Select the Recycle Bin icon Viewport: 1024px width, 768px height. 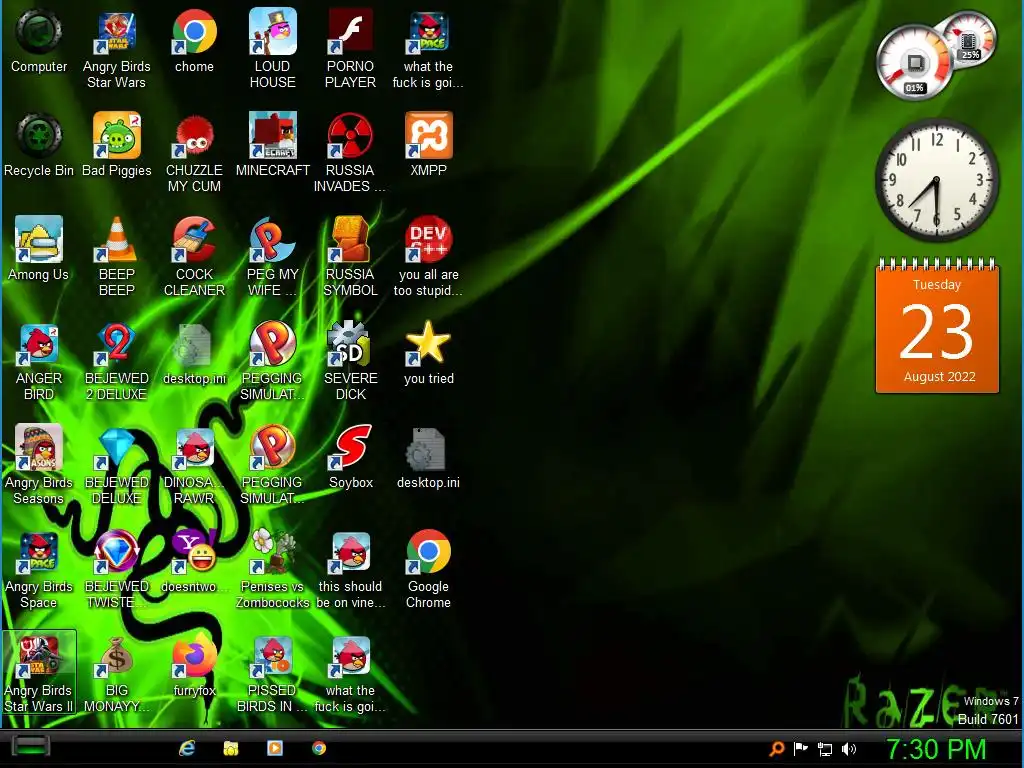(x=39, y=145)
